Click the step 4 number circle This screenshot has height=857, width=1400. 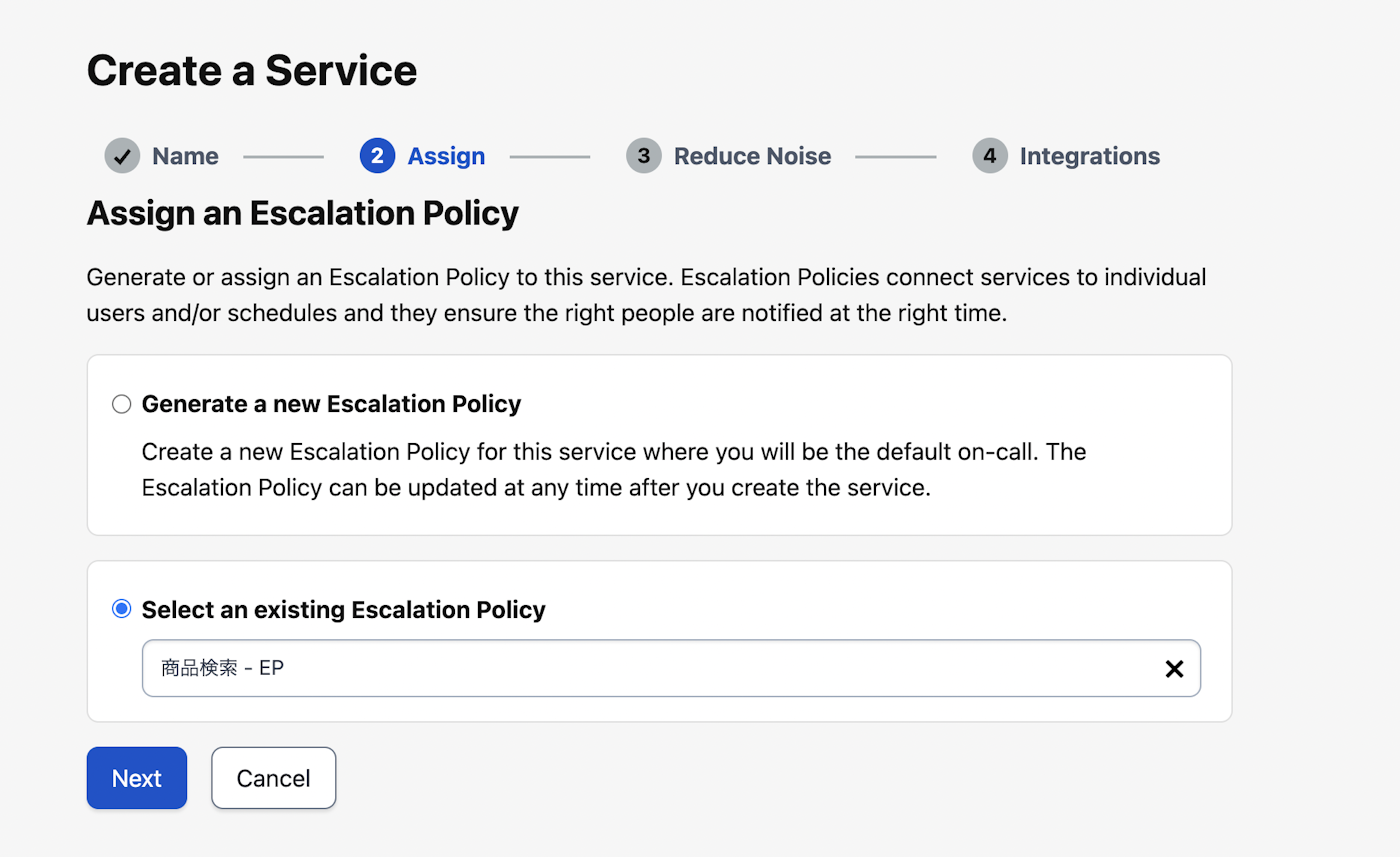click(989, 156)
